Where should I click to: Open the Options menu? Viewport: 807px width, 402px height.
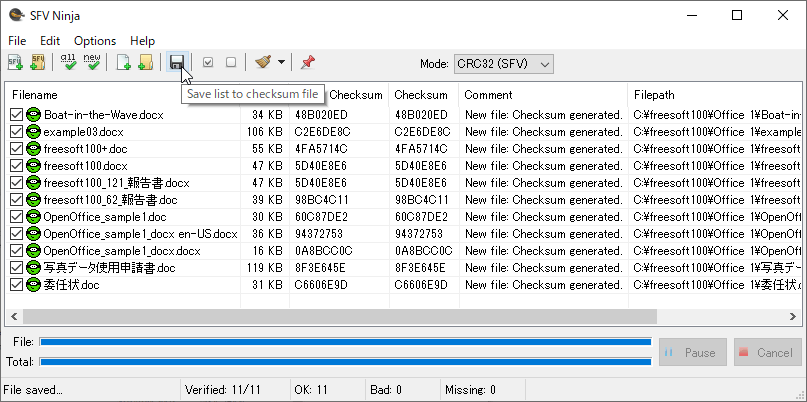coord(95,41)
